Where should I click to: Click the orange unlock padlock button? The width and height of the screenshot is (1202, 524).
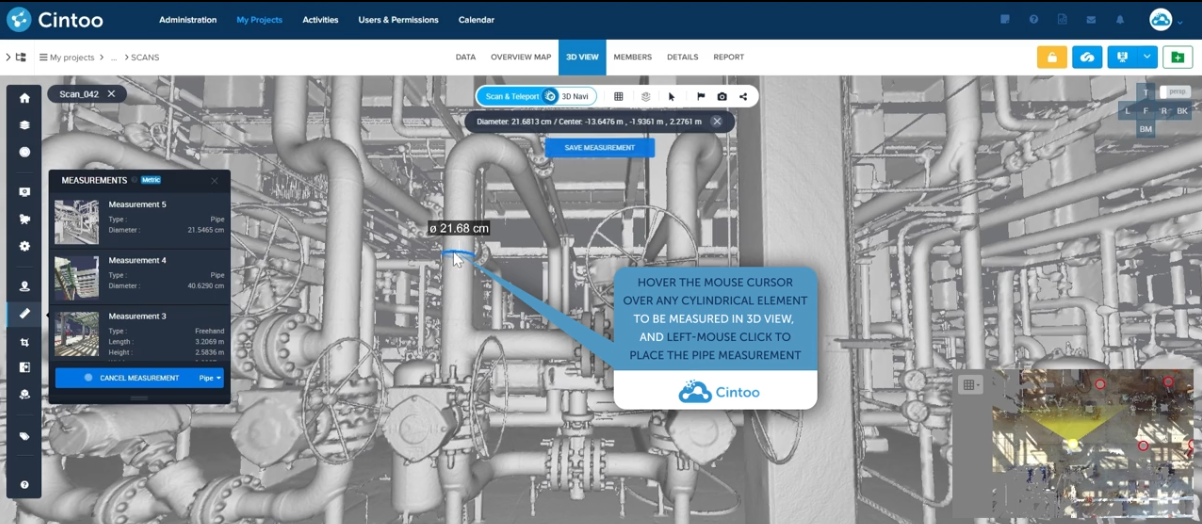click(1051, 58)
